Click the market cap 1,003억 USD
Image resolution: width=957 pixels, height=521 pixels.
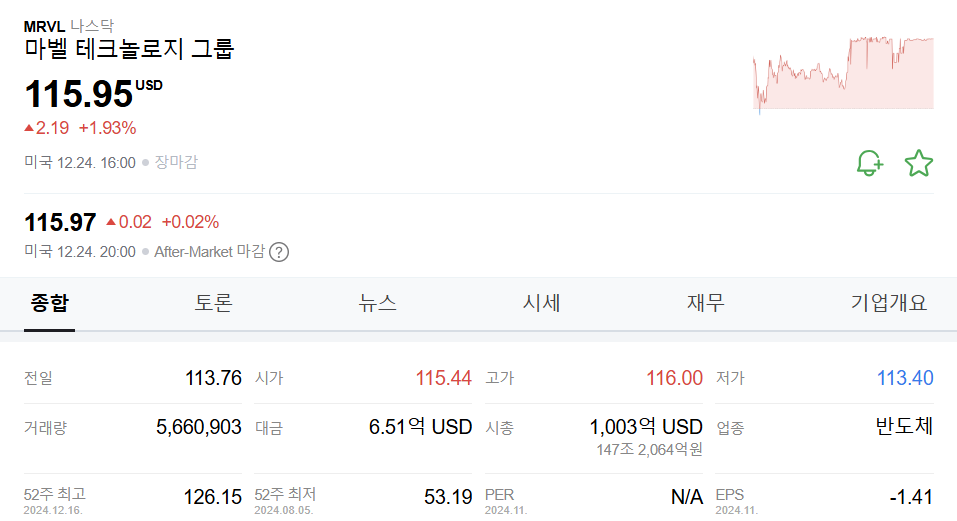tap(646, 427)
